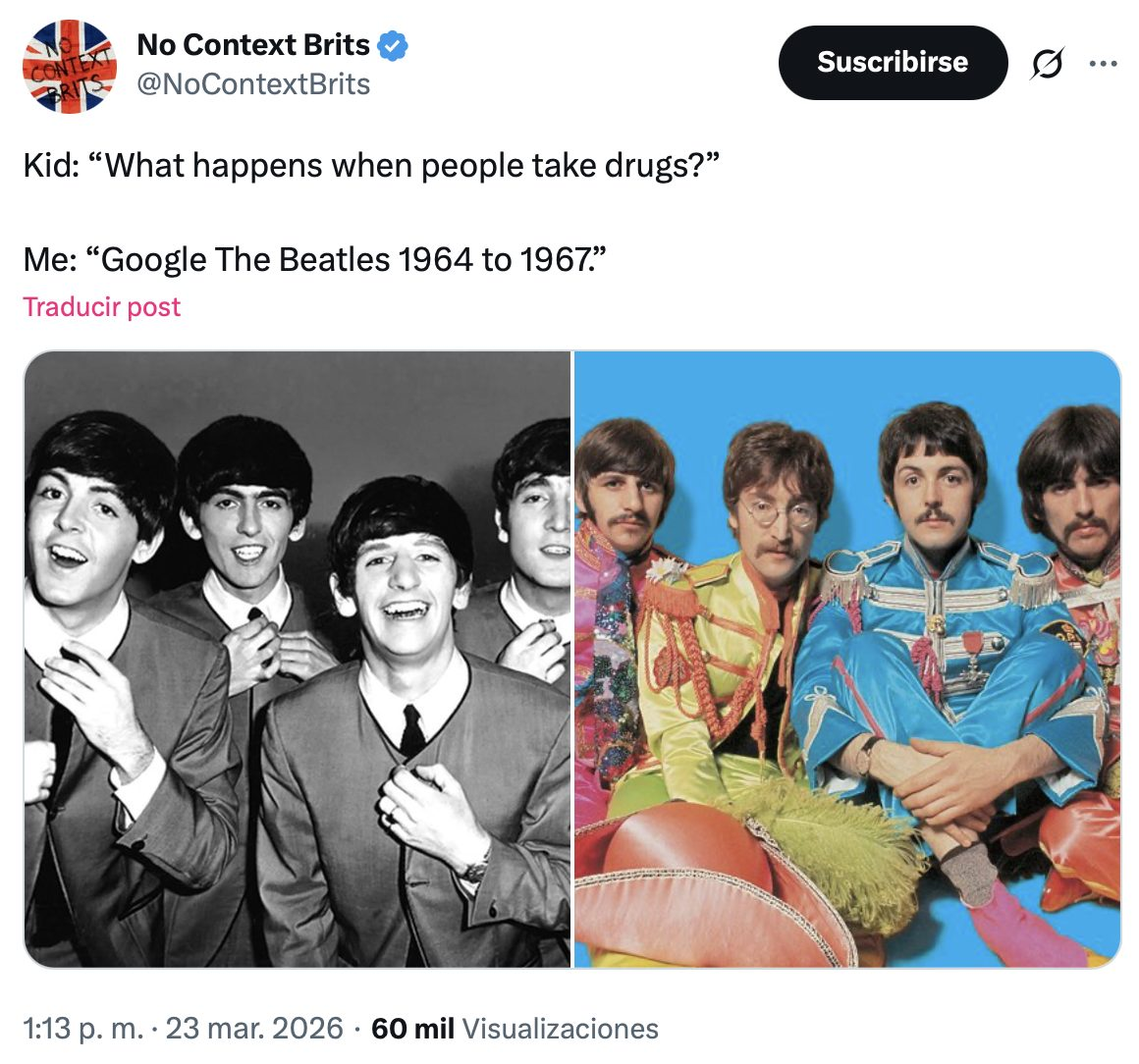Click the word Visualizaciones

(x=560, y=1029)
